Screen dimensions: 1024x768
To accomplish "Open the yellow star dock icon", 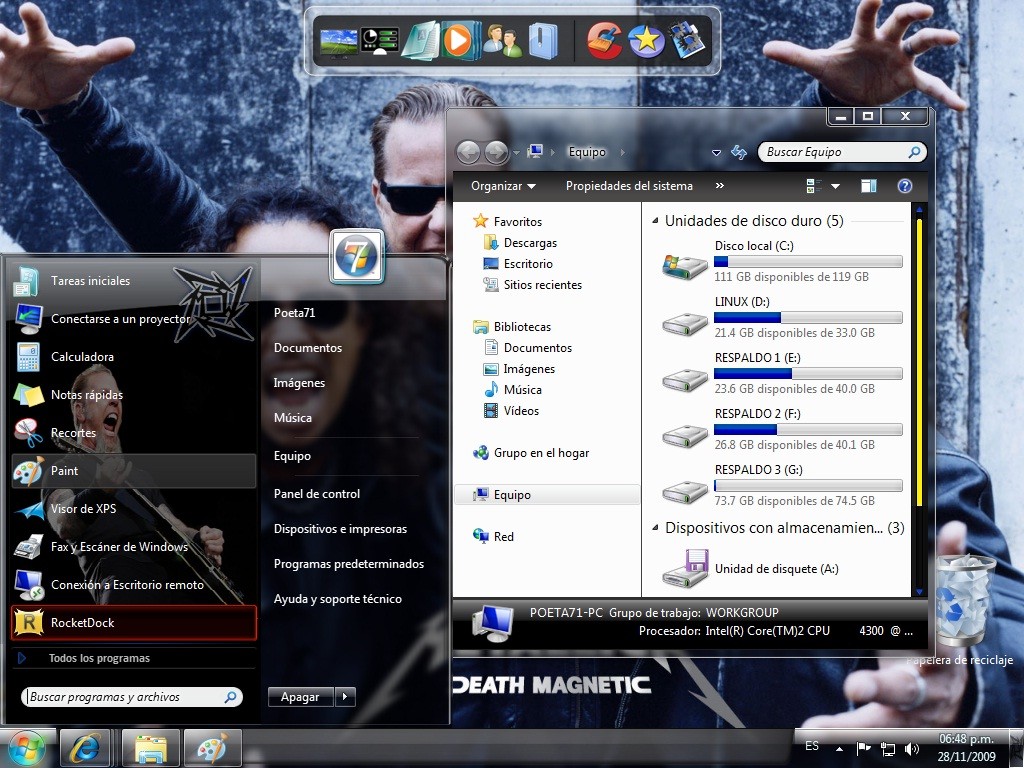I will pyautogui.click(x=646, y=41).
